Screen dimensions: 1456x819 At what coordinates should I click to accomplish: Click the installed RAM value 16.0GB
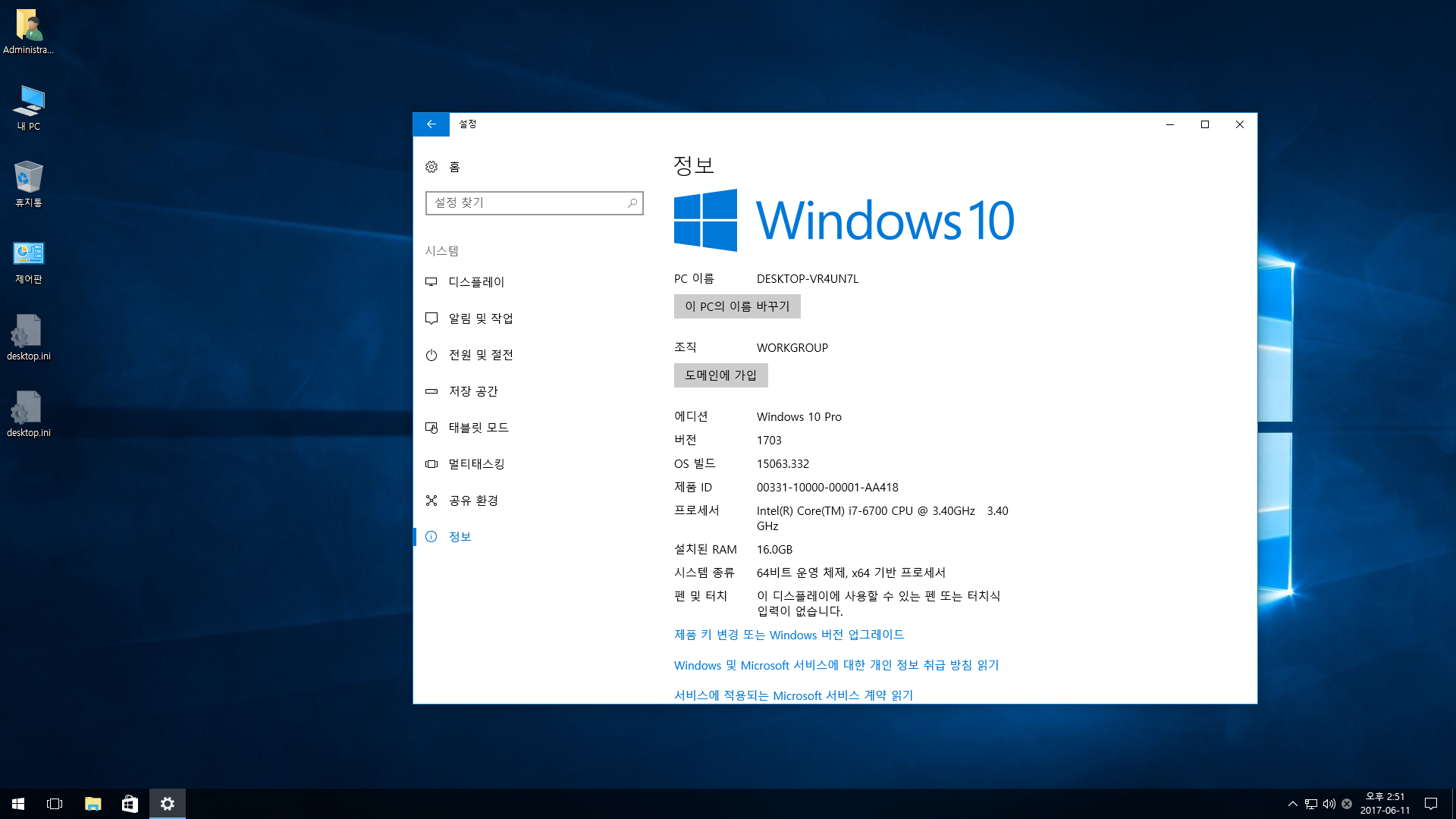pyautogui.click(x=774, y=550)
